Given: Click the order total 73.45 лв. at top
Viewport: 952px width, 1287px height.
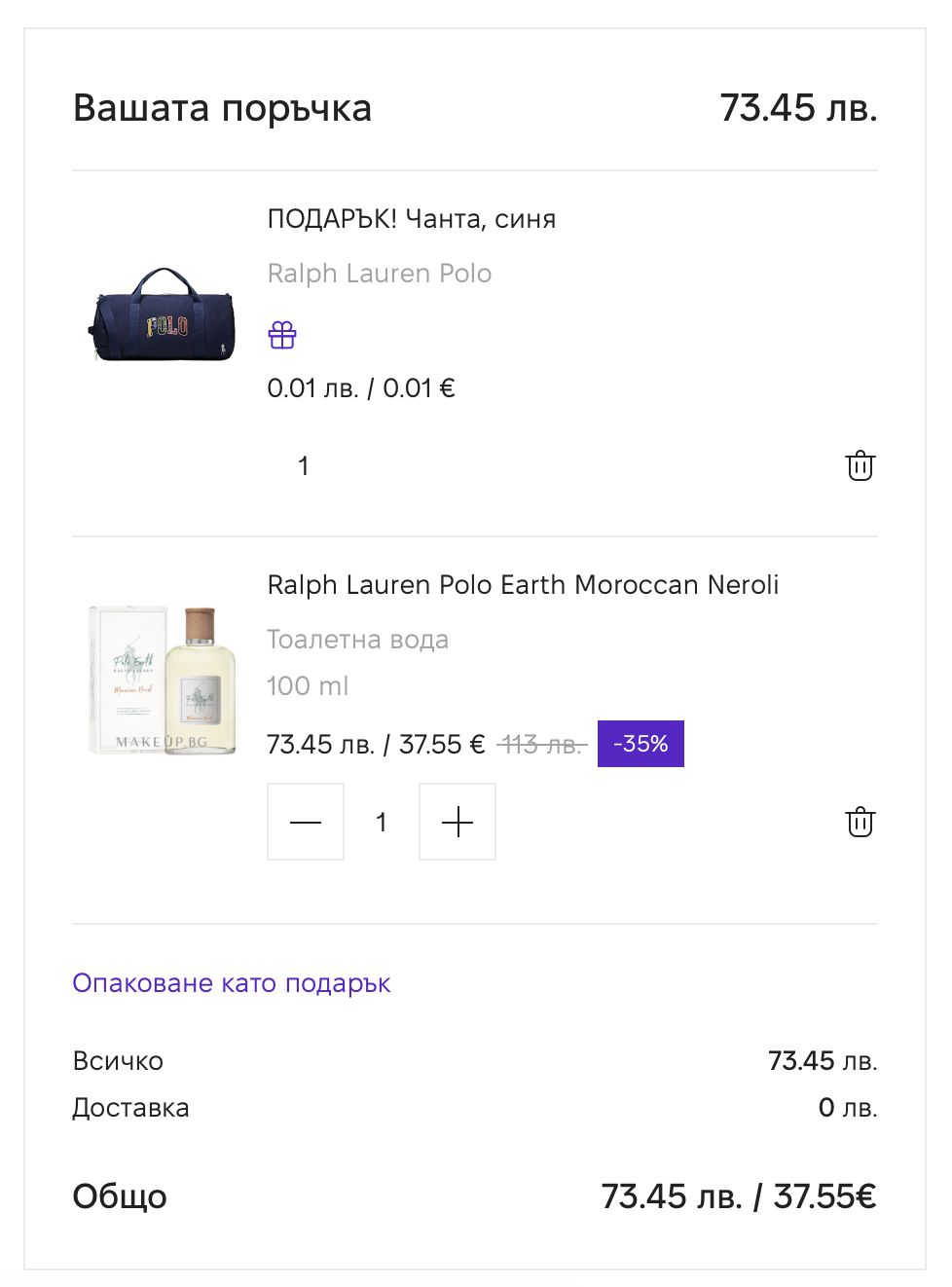Looking at the screenshot, I should pos(798,108).
